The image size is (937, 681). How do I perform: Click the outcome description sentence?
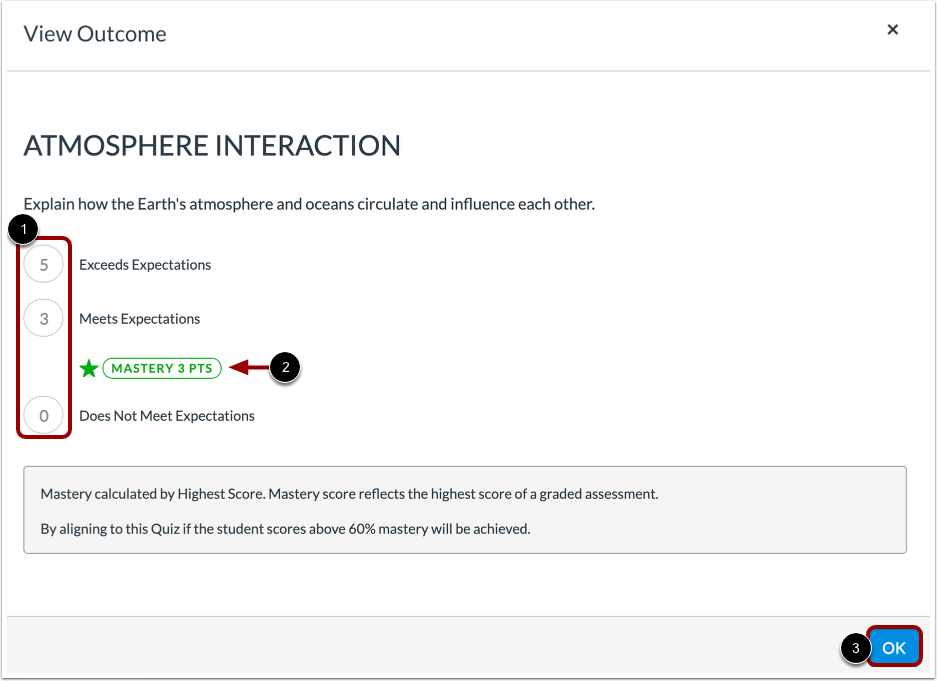click(307, 204)
